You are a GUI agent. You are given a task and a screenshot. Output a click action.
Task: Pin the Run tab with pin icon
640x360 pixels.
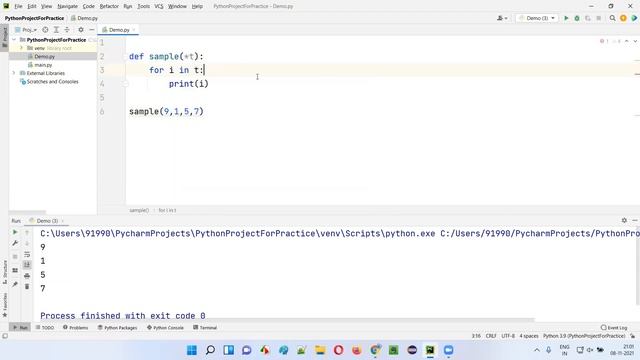click(15, 284)
